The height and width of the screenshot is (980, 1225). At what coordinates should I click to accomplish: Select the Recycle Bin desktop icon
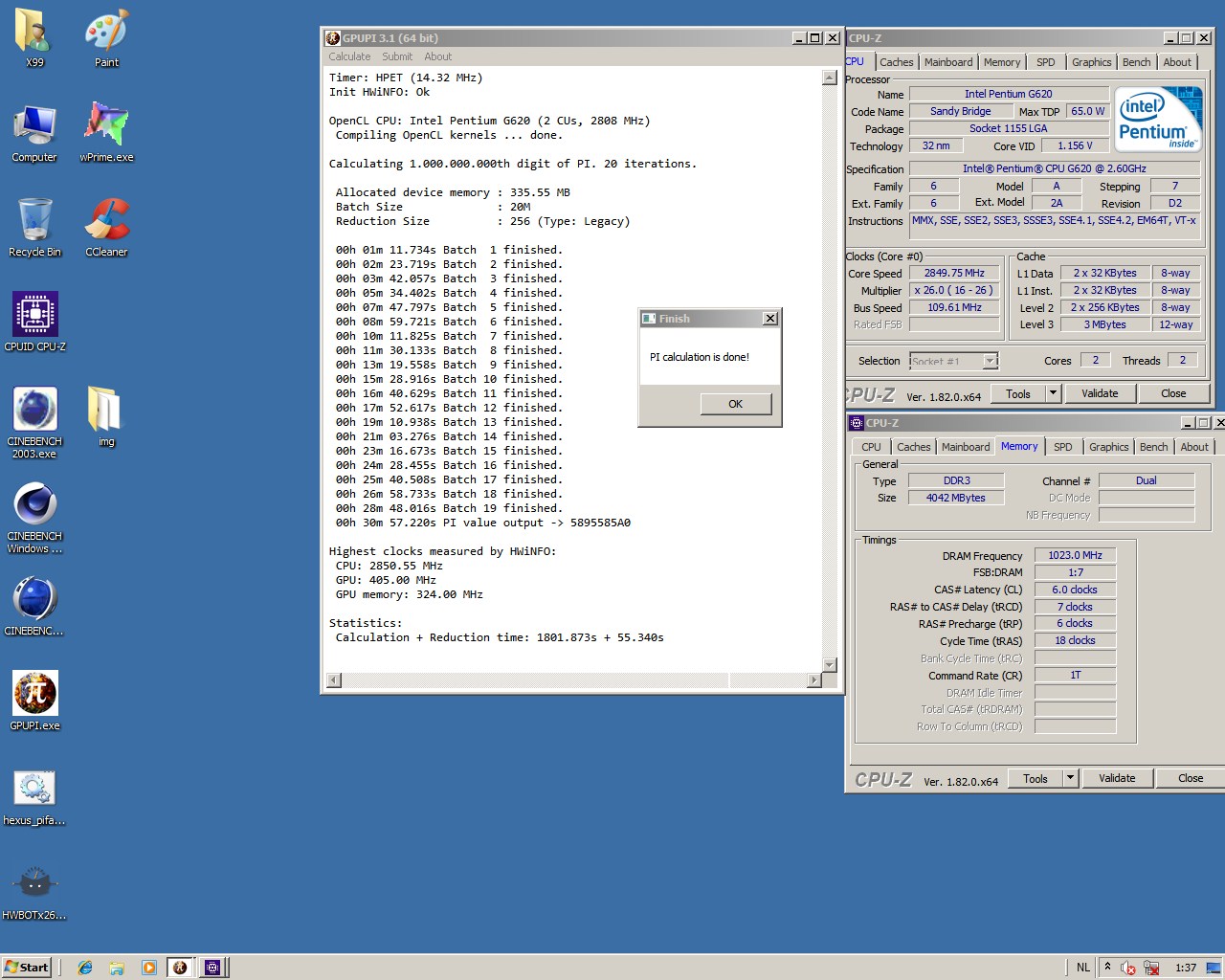(34, 228)
